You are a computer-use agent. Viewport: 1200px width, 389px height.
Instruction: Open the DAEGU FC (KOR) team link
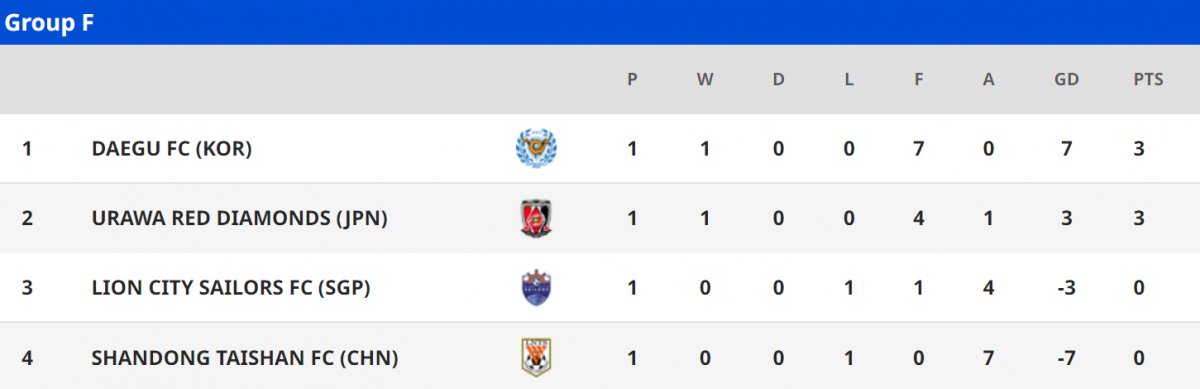(172, 149)
